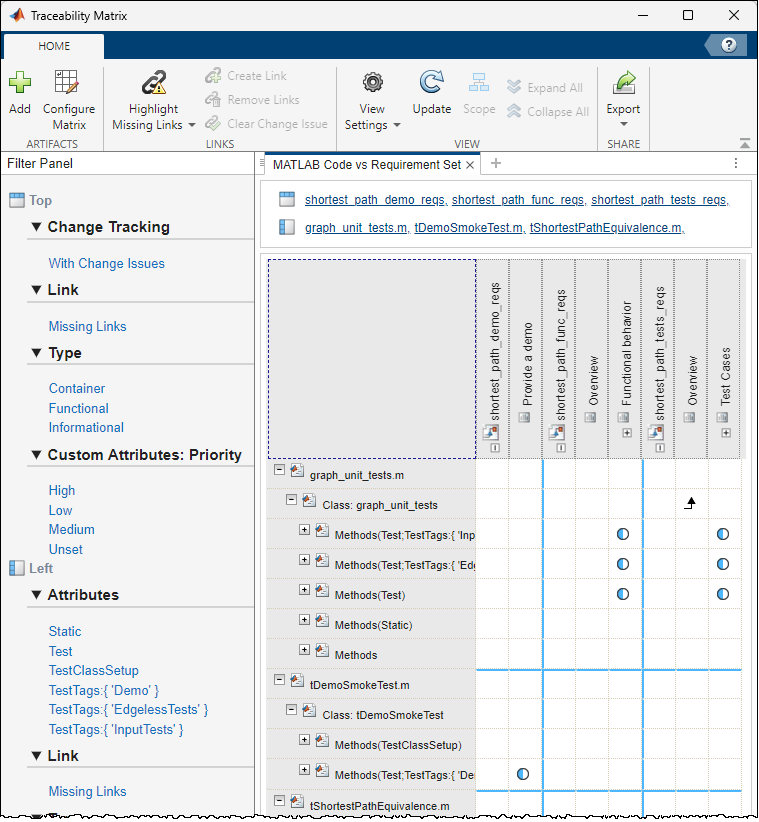Image resolution: width=759 pixels, height=822 pixels.
Task: Open shortest_path_tests_reqs link
Action: pos(660,200)
